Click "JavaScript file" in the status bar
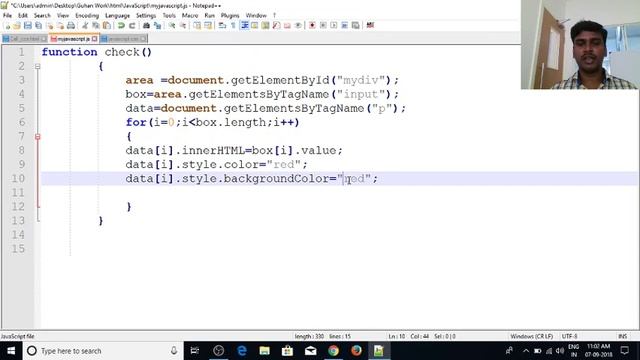Viewport: 640px width, 360px height. click(x=18, y=336)
